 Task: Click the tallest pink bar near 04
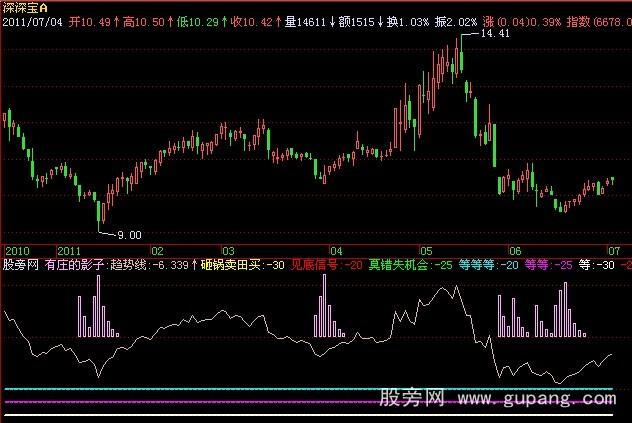325,306
